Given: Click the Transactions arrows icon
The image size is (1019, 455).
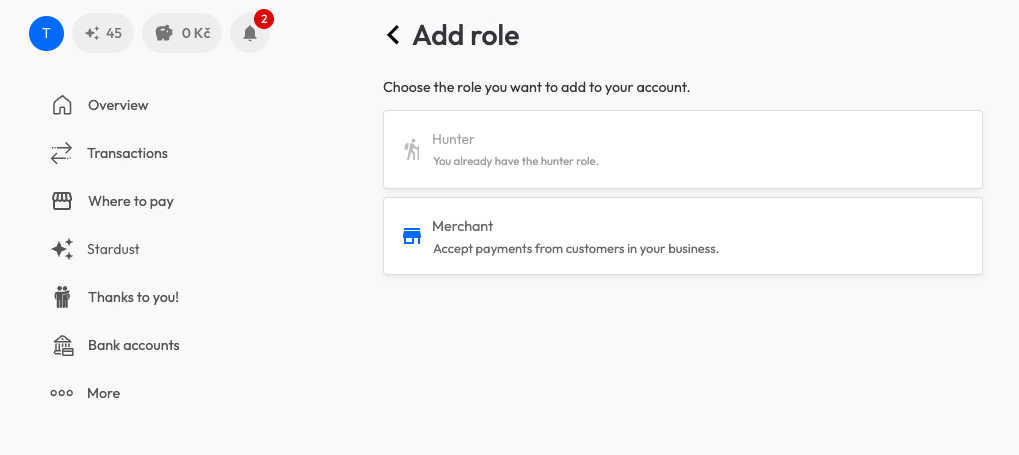Looking at the screenshot, I should pos(61,153).
